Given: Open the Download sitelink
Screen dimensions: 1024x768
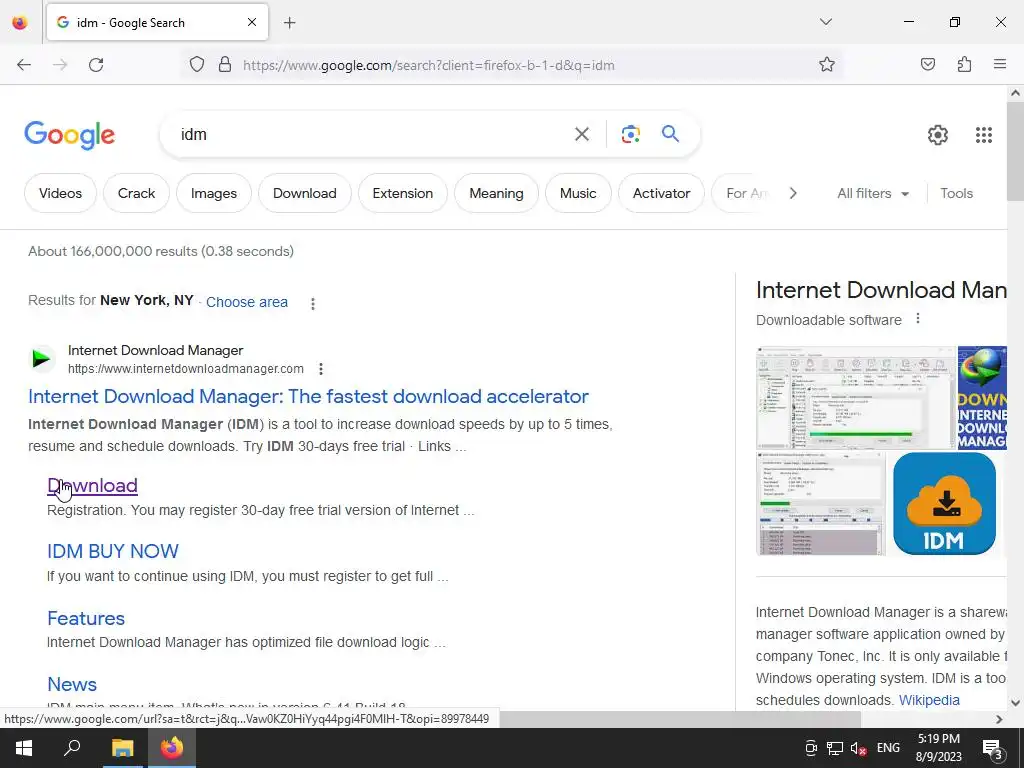Looking at the screenshot, I should (92, 486).
